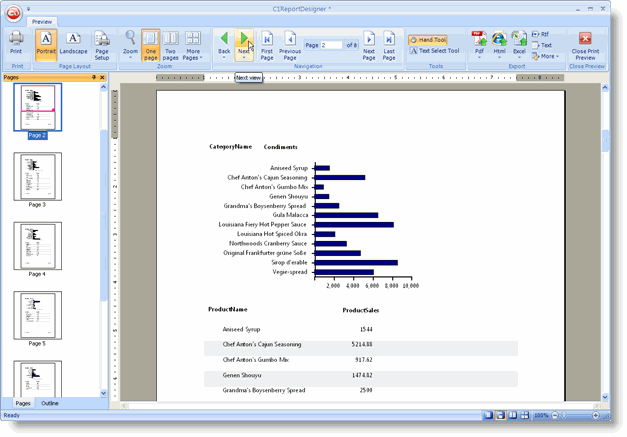Open the More Pages dropdown
Screen dimensions: 627x437
coord(194,44)
